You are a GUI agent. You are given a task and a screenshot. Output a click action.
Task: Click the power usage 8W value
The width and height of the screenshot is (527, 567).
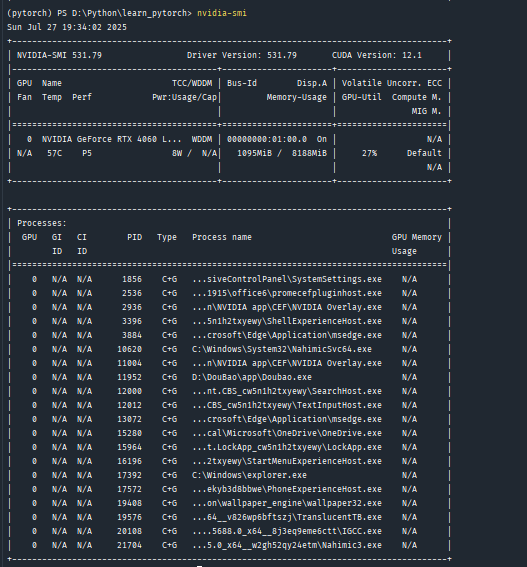pos(177,153)
